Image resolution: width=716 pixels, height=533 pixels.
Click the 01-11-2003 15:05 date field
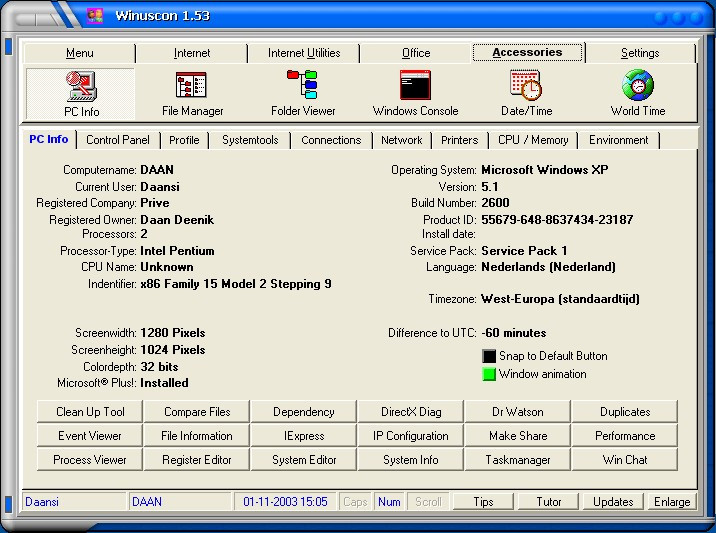point(285,501)
